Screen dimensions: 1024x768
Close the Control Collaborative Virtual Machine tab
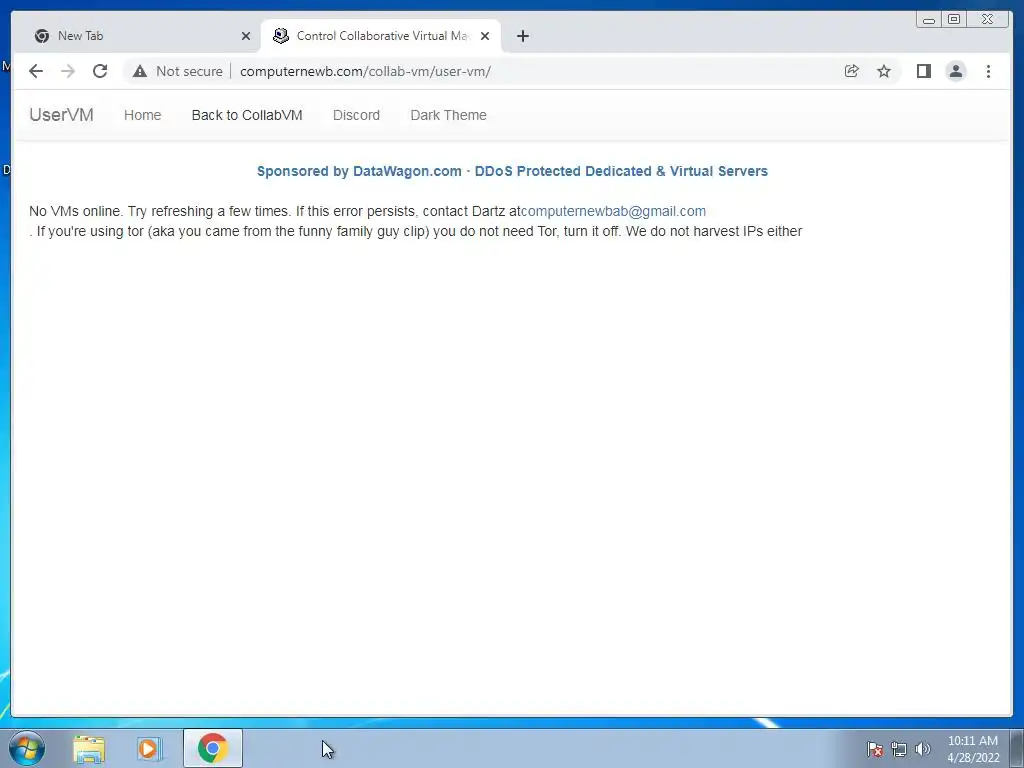coord(485,36)
